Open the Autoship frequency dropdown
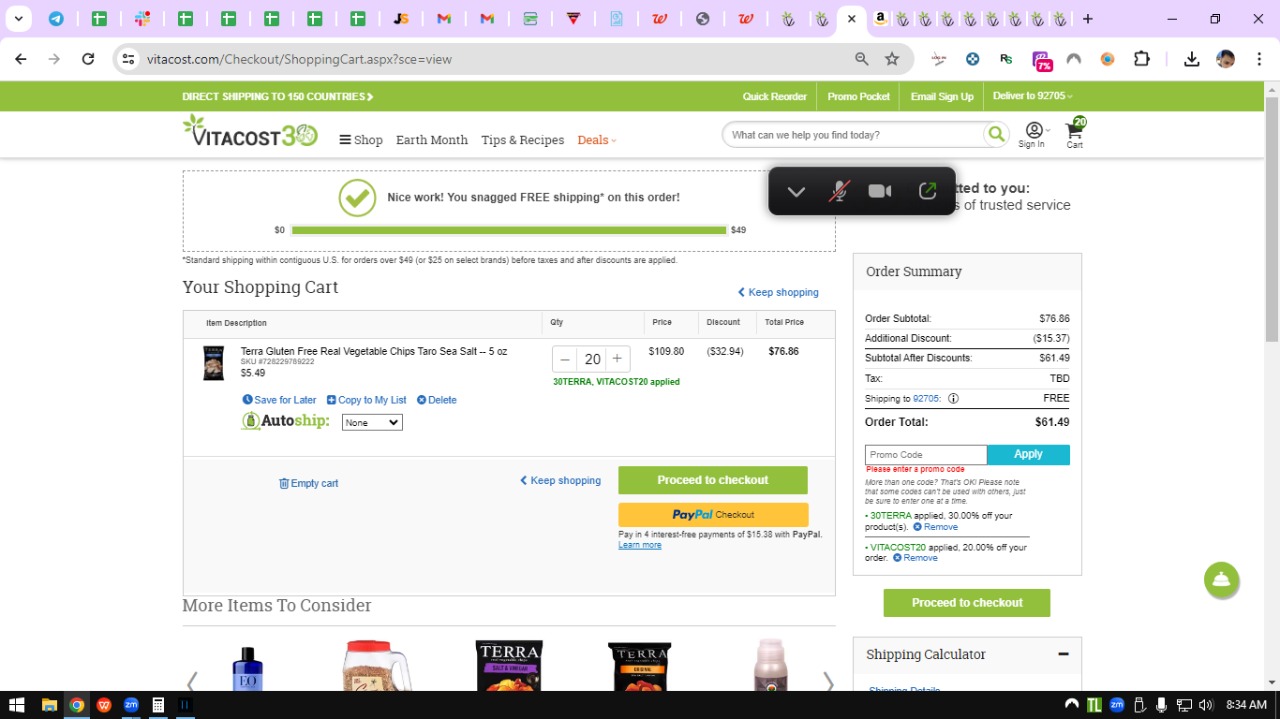The width and height of the screenshot is (1280, 719). pyautogui.click(x=372, y=423)
